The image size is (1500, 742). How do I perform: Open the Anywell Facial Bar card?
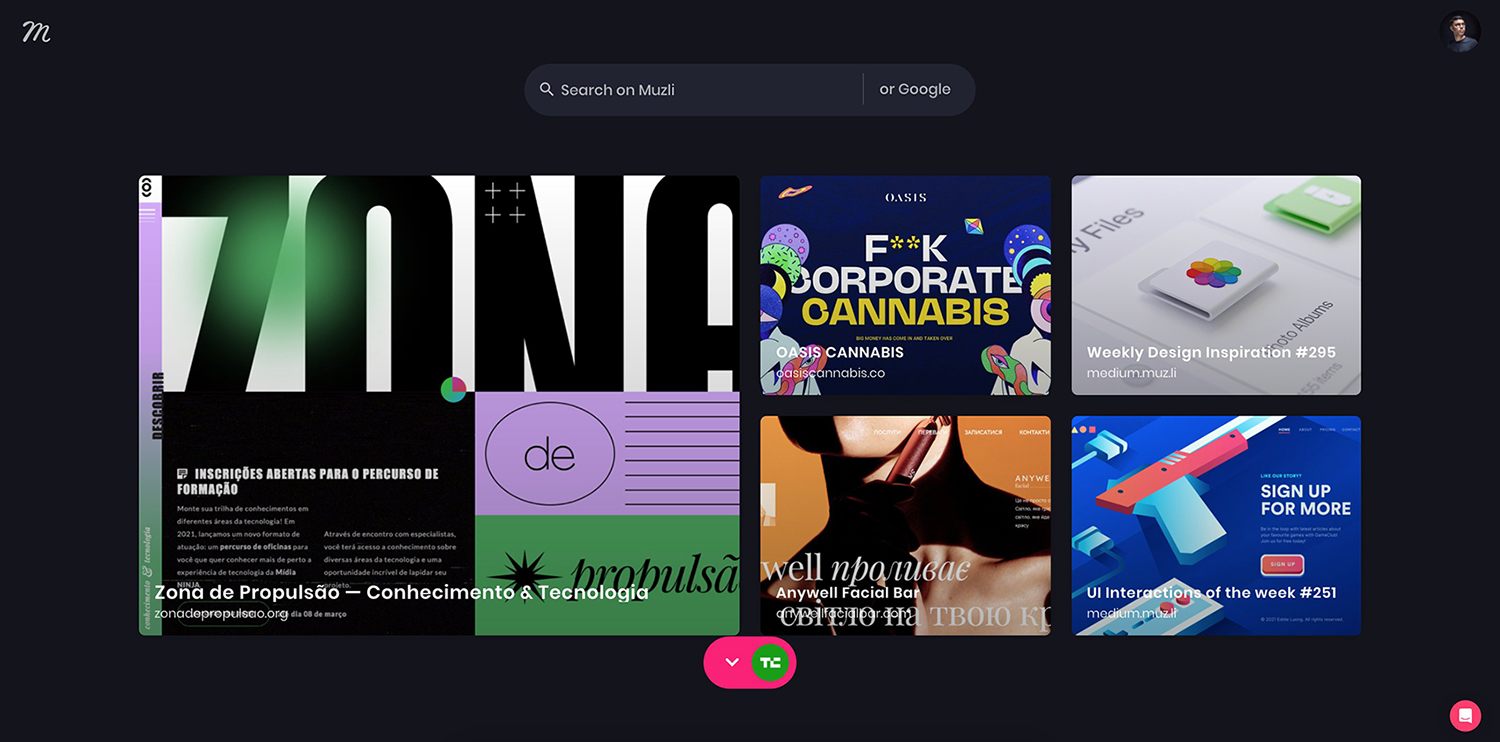pyautogui.click(x=905, y=525)
